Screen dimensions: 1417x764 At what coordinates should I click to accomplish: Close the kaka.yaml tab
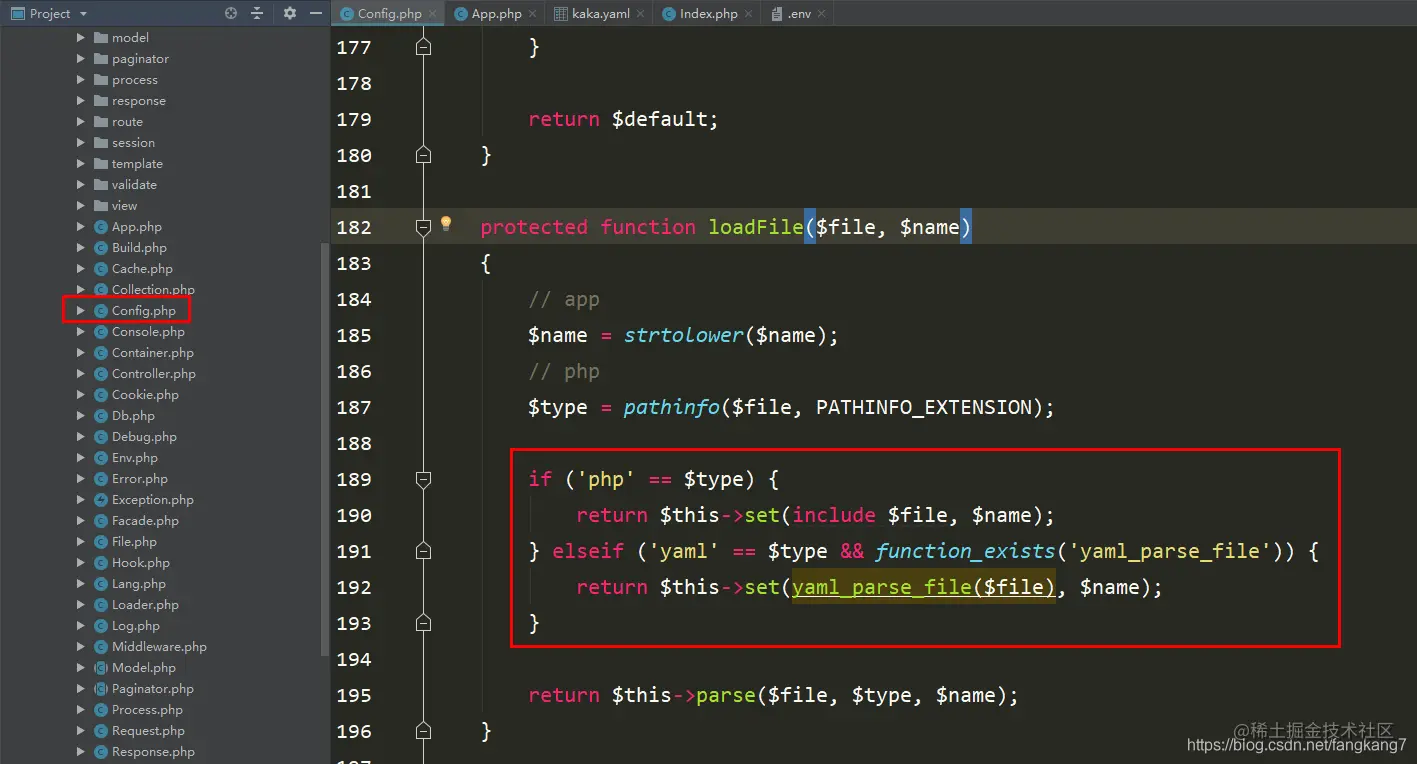(641, 14)
